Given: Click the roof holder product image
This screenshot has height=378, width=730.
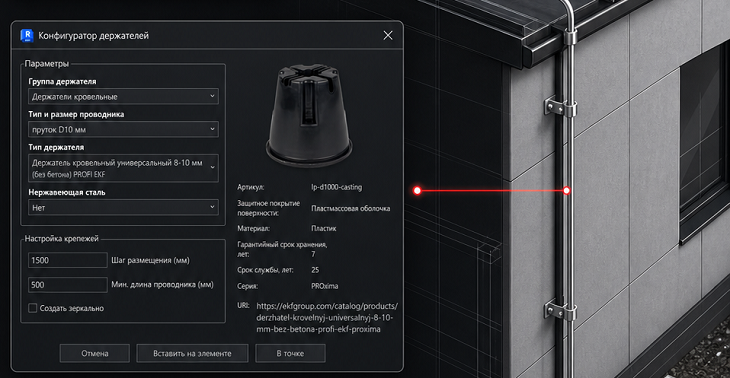Looking at the screenshot, I should [x=308, y=115].
